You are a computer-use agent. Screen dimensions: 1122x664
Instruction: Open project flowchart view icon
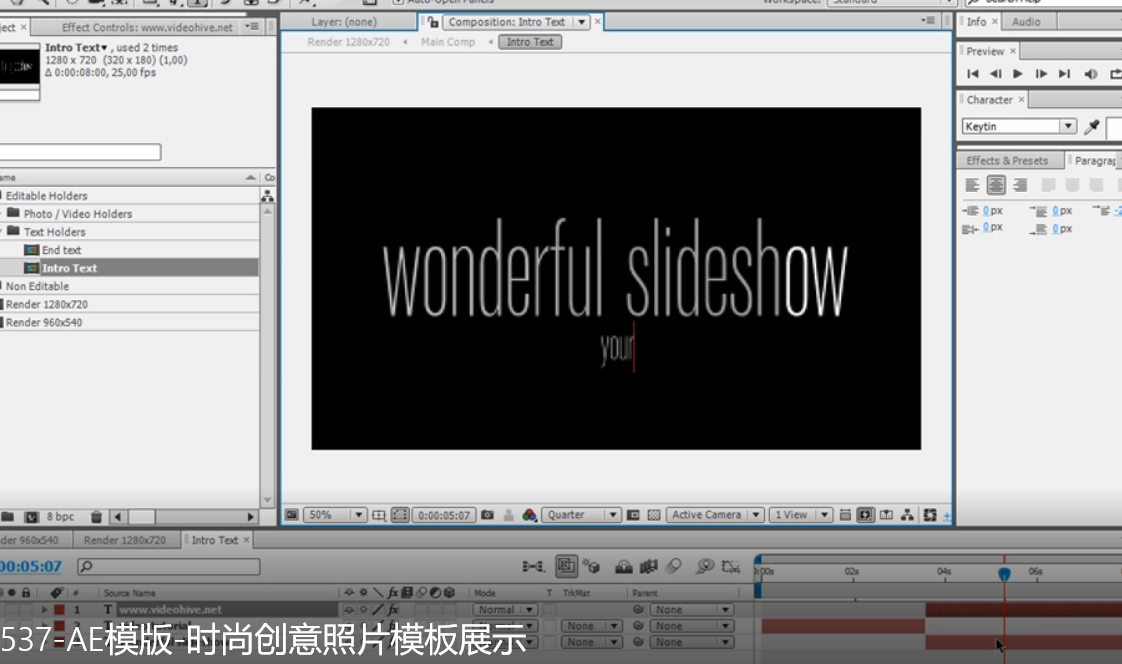click(268, 196)
